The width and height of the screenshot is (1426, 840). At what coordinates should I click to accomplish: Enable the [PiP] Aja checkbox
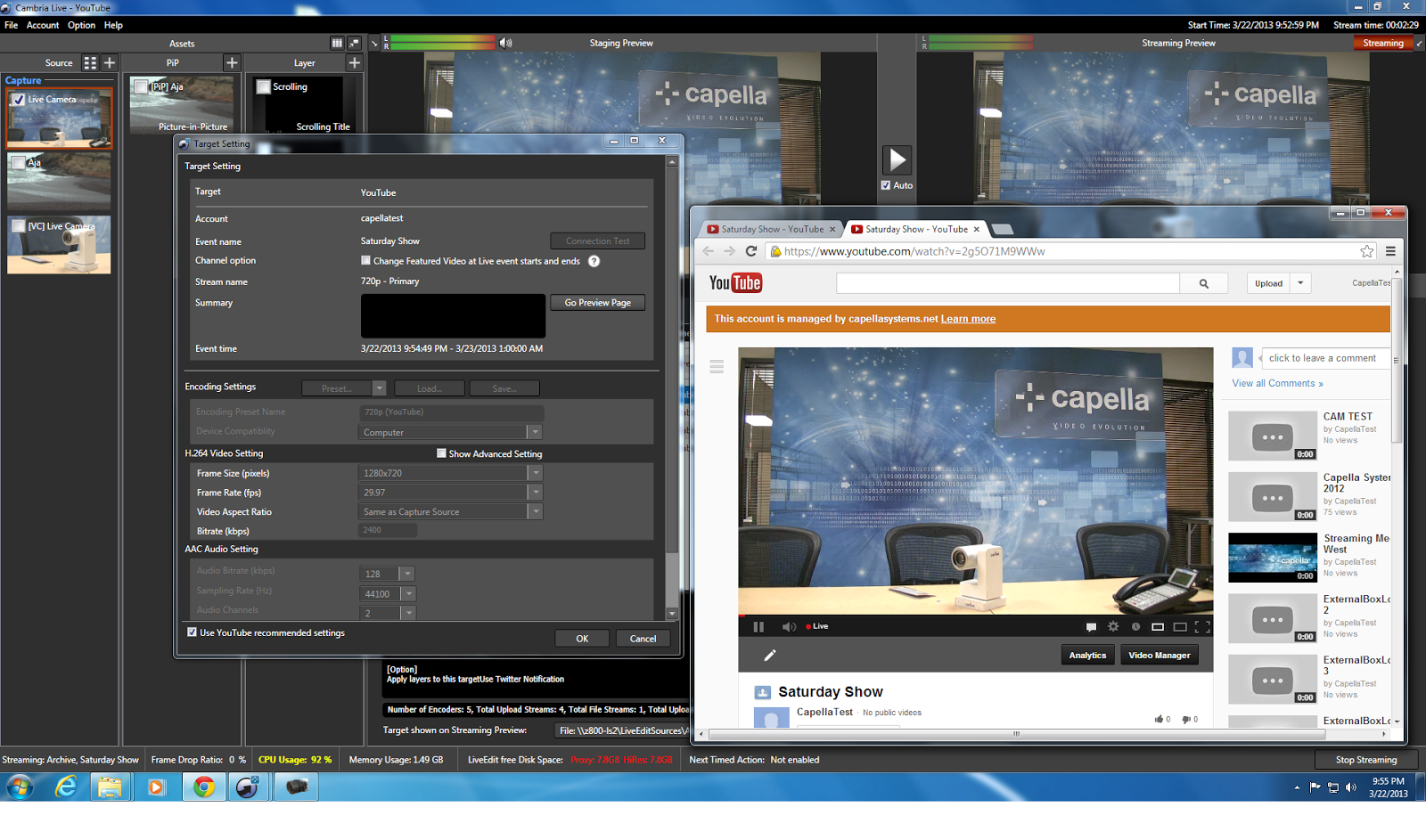coord(141,86)
